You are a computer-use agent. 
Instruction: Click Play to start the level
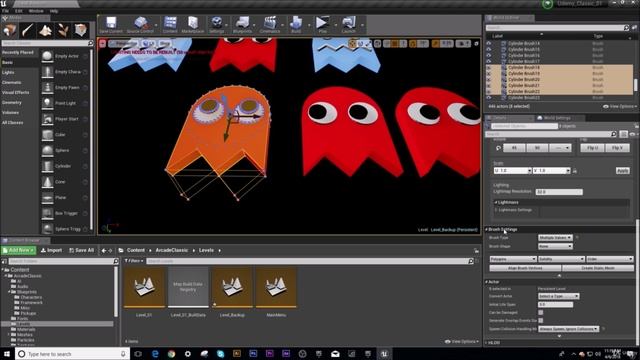322,24
